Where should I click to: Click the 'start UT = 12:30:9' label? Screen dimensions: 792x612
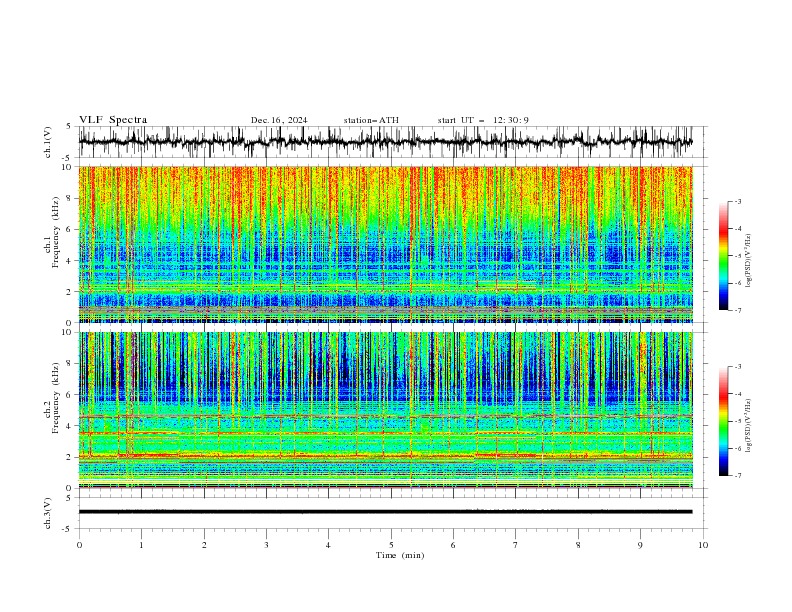pyautogui.click(x=483, y=120)
